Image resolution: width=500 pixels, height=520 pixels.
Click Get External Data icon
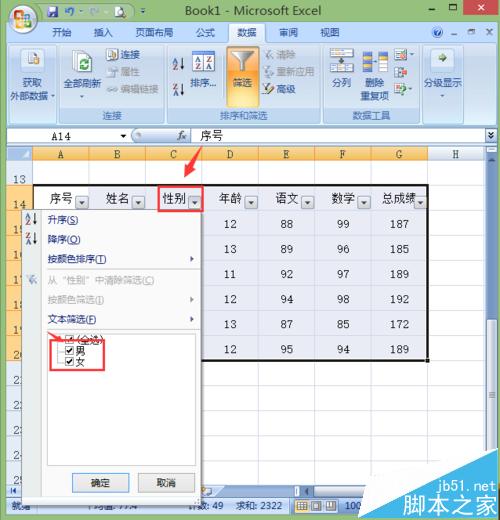[x=33, y=59]
